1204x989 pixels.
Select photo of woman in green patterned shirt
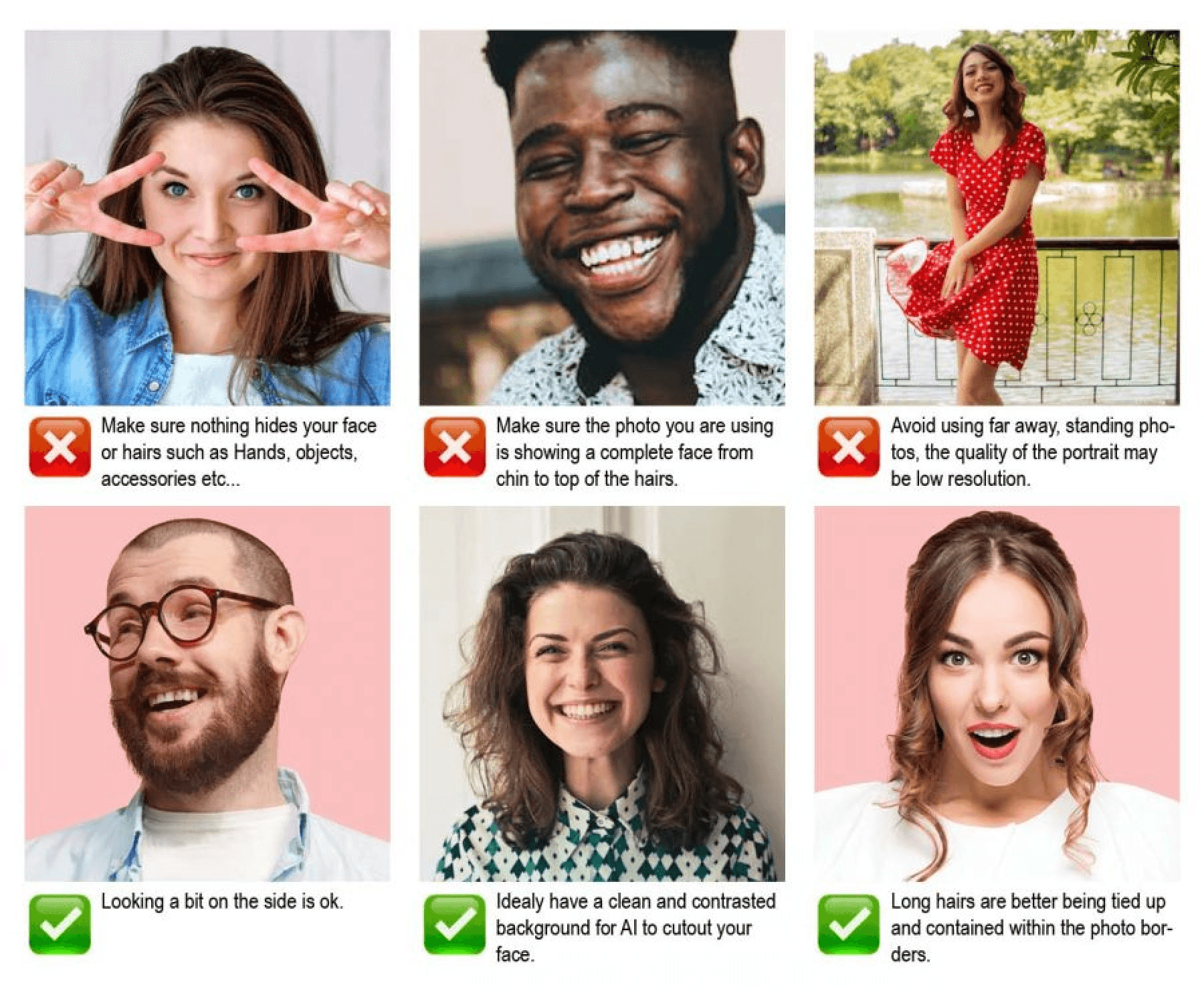coord(602,694)
